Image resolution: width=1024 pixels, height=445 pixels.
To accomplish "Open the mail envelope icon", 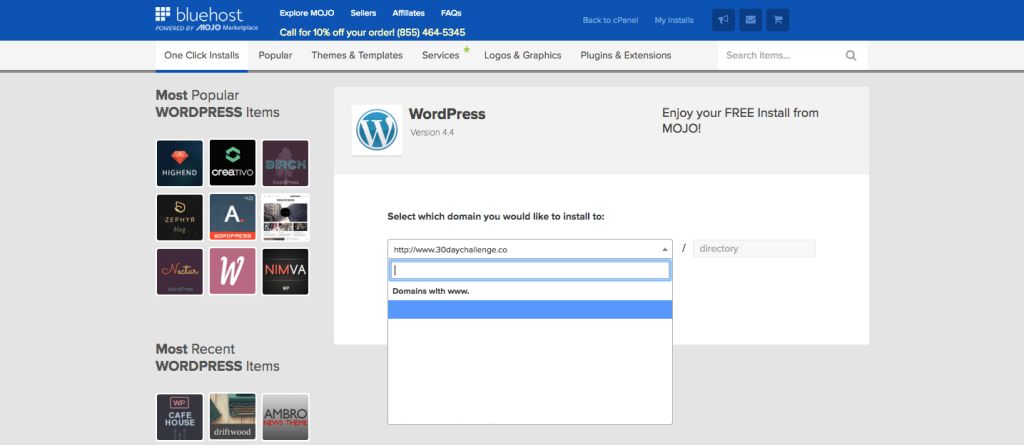I will [750, 20].
